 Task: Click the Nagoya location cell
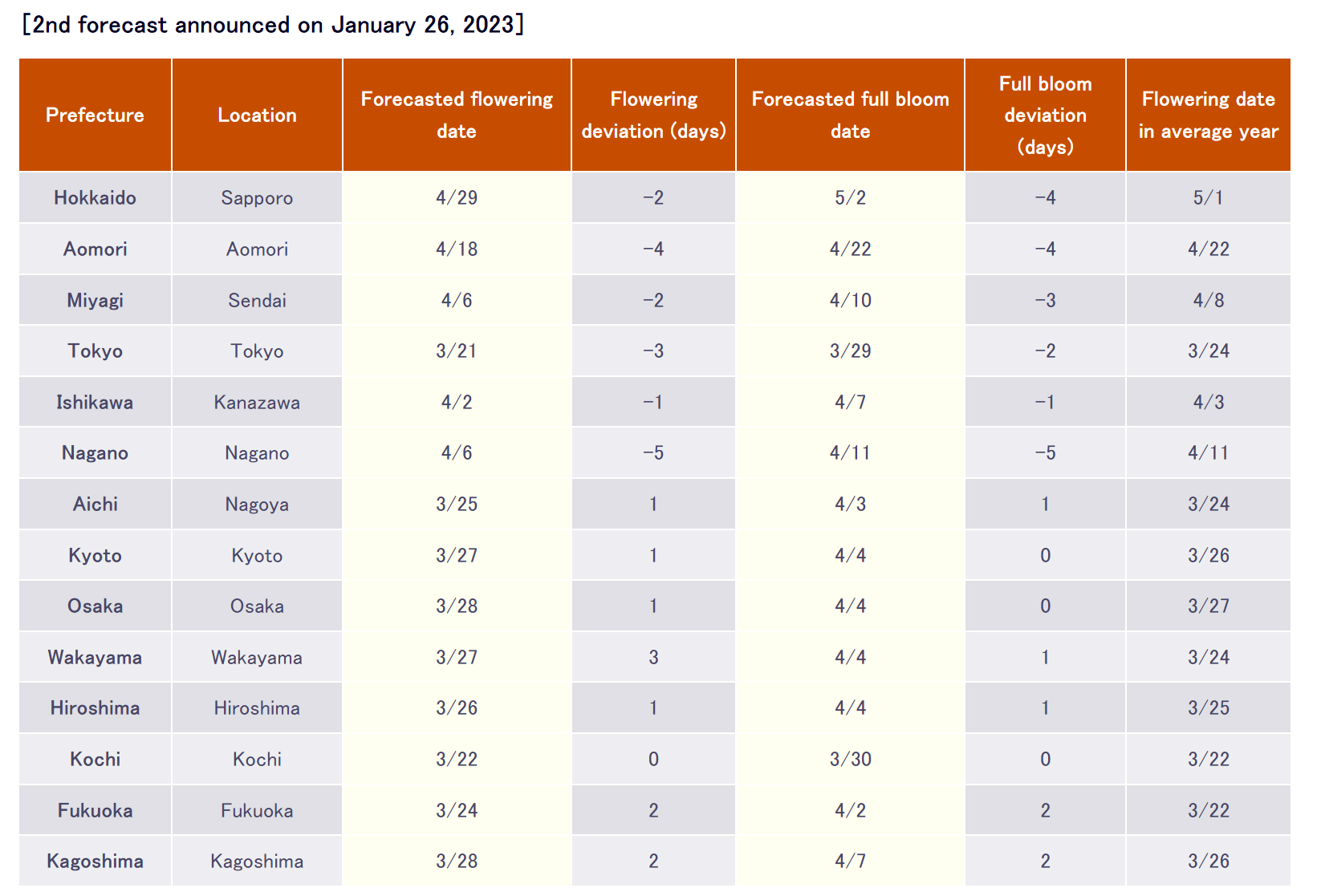pos(257,504)
